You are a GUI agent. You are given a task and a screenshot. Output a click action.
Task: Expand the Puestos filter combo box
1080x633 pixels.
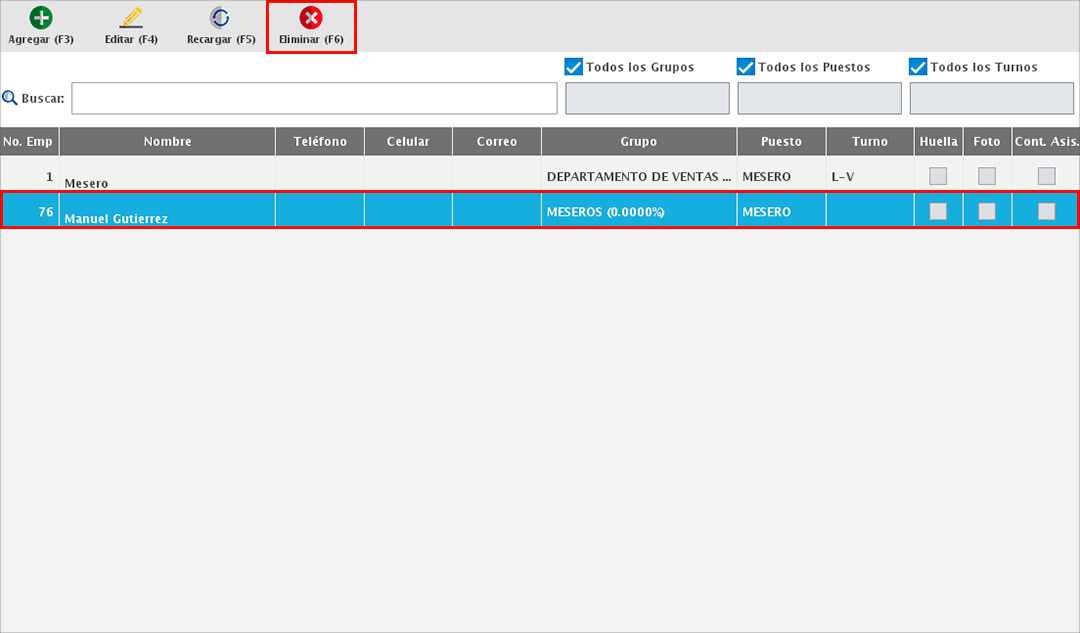(819, 98)
